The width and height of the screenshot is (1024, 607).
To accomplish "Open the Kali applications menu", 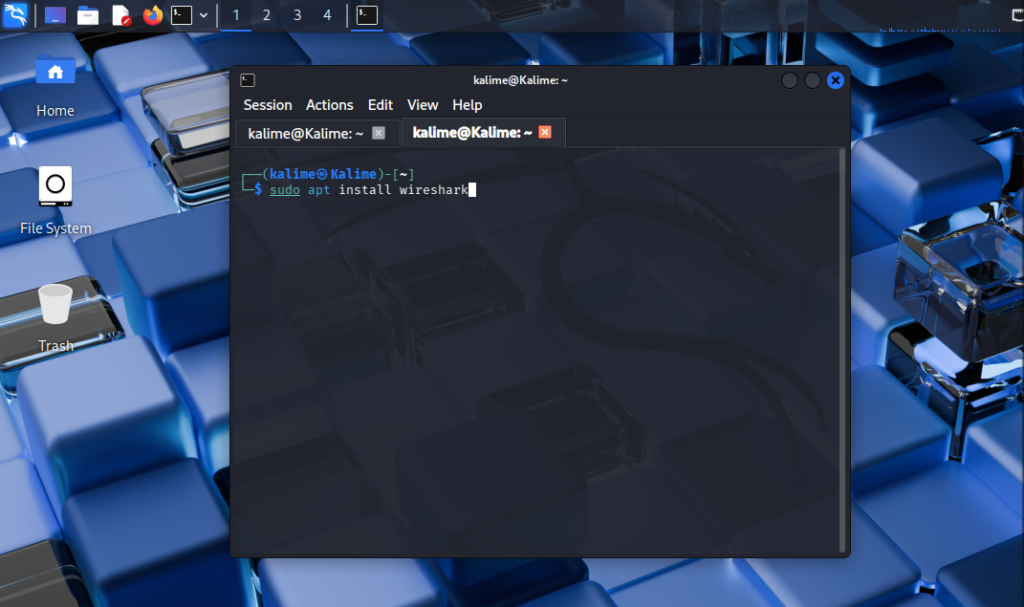I will (x=15, y=15).
